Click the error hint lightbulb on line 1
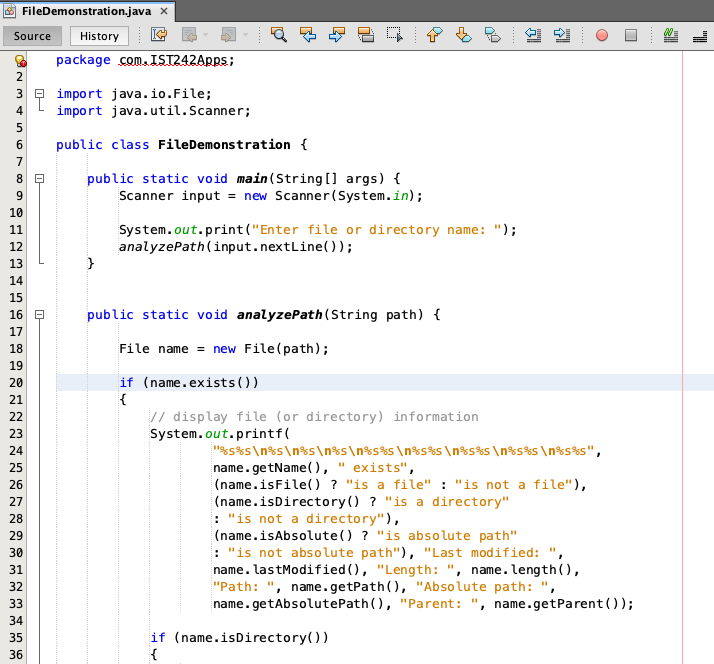The width and height of the screenshot is (714, 664). 20,61
